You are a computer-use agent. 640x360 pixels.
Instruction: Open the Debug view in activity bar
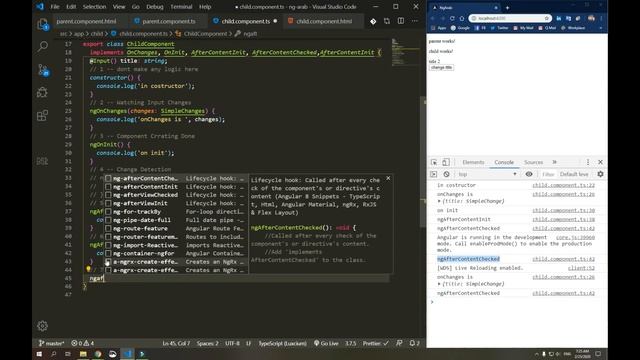[x=42, y=92]
